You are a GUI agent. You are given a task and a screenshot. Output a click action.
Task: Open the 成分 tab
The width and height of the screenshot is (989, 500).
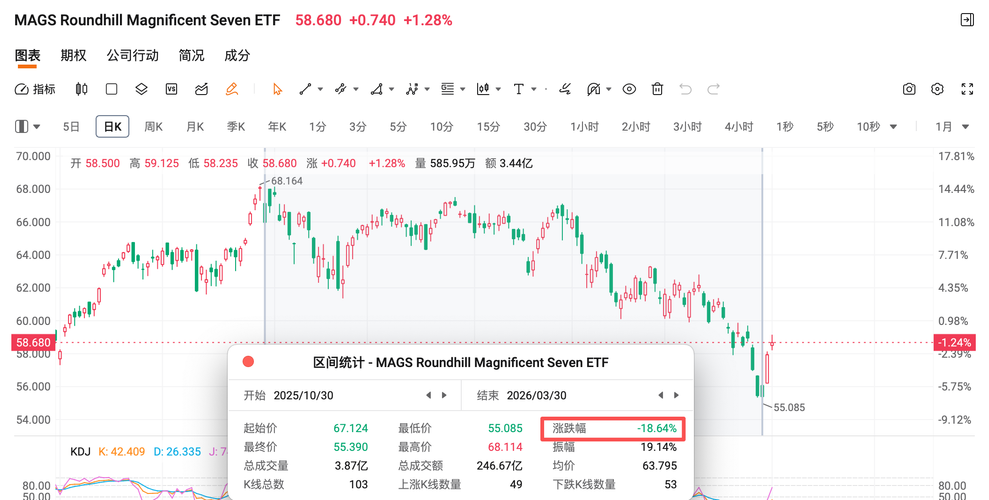click(237, 55)
